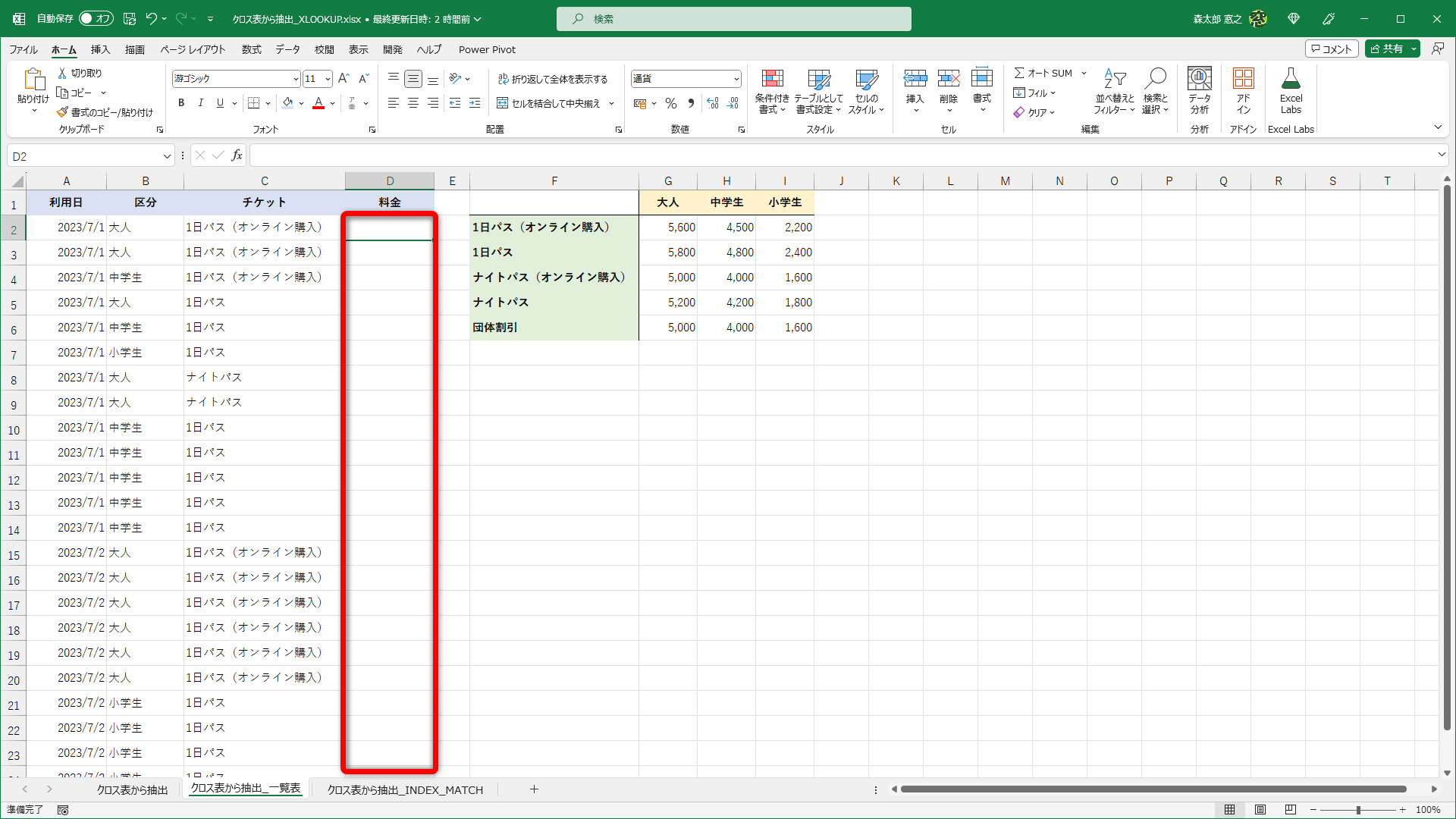The image size is (1456, 819).
Task: Toggle the AutoSave switch
Action: pyautogui.click(x=96, y=18)
